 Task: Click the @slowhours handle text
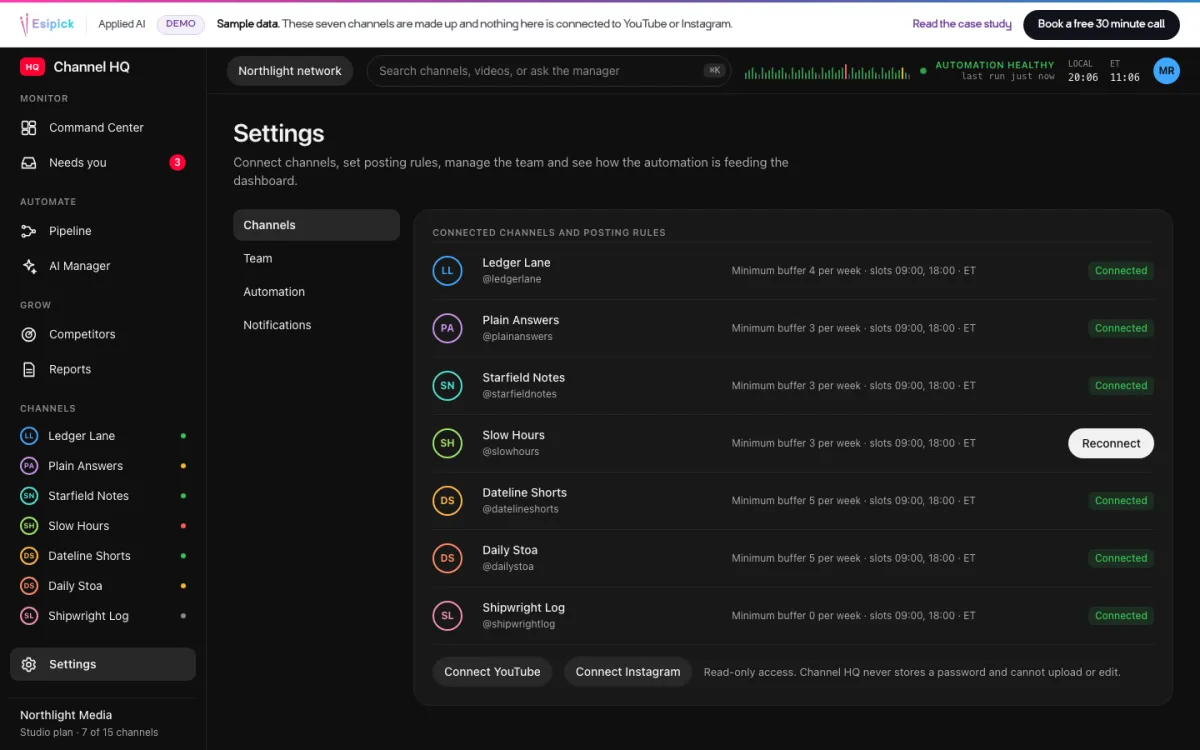tap(511, 452)
